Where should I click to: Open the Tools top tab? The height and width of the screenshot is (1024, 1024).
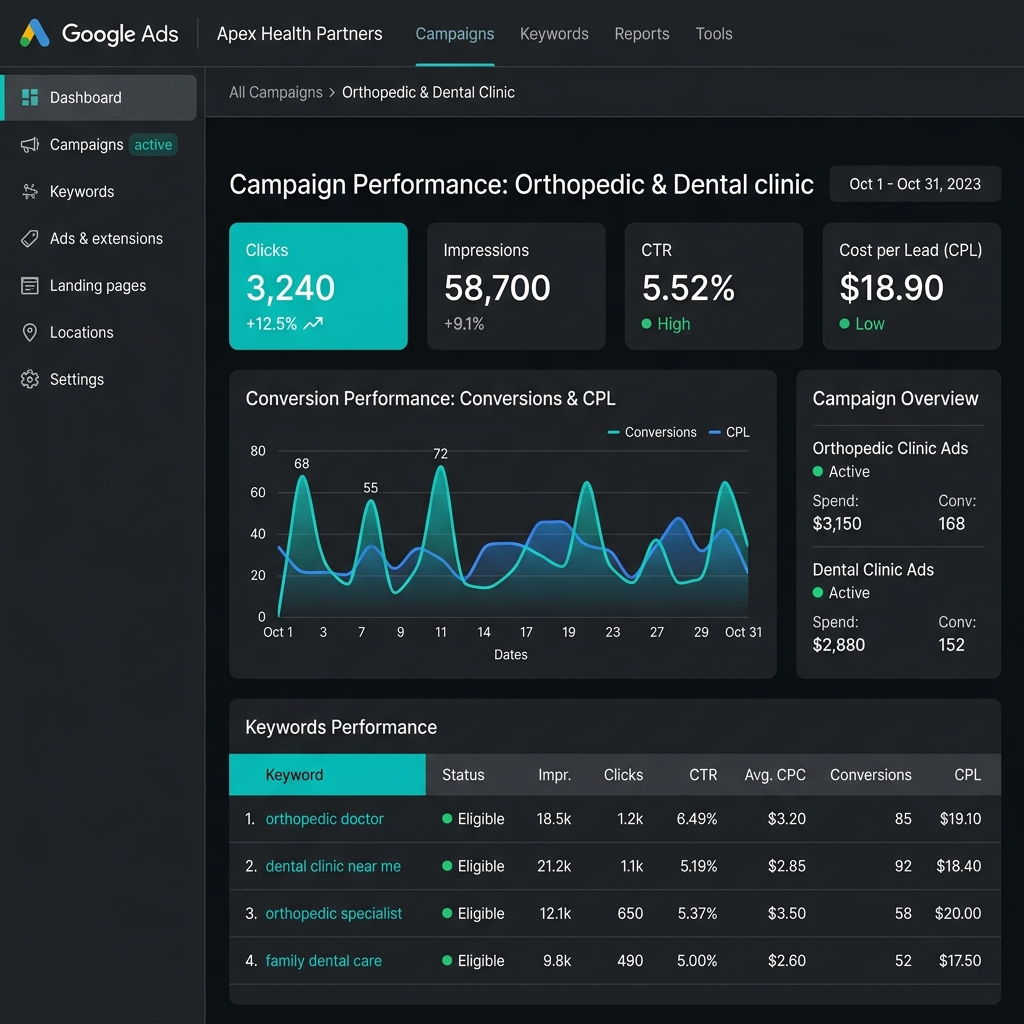(714, 34)
